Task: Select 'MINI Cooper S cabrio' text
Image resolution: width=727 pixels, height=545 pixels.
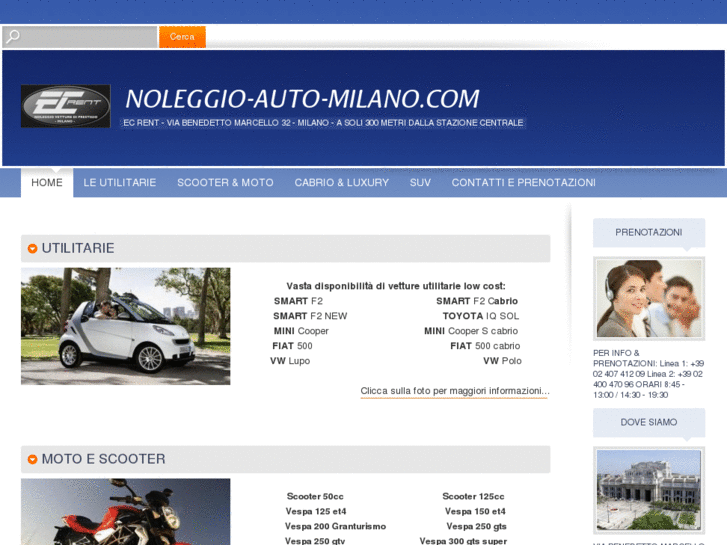Action: click(x=471, y=331)
